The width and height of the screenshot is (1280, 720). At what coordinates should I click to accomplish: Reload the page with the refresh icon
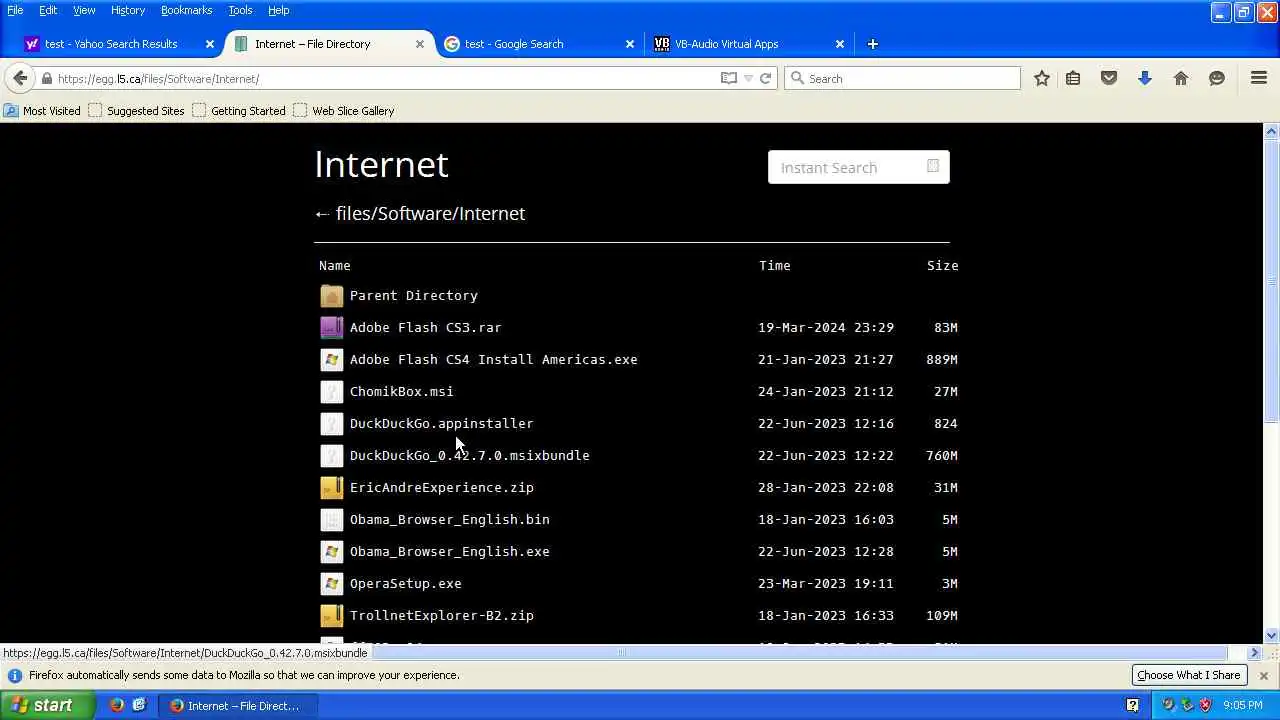[x=765, y=78]
